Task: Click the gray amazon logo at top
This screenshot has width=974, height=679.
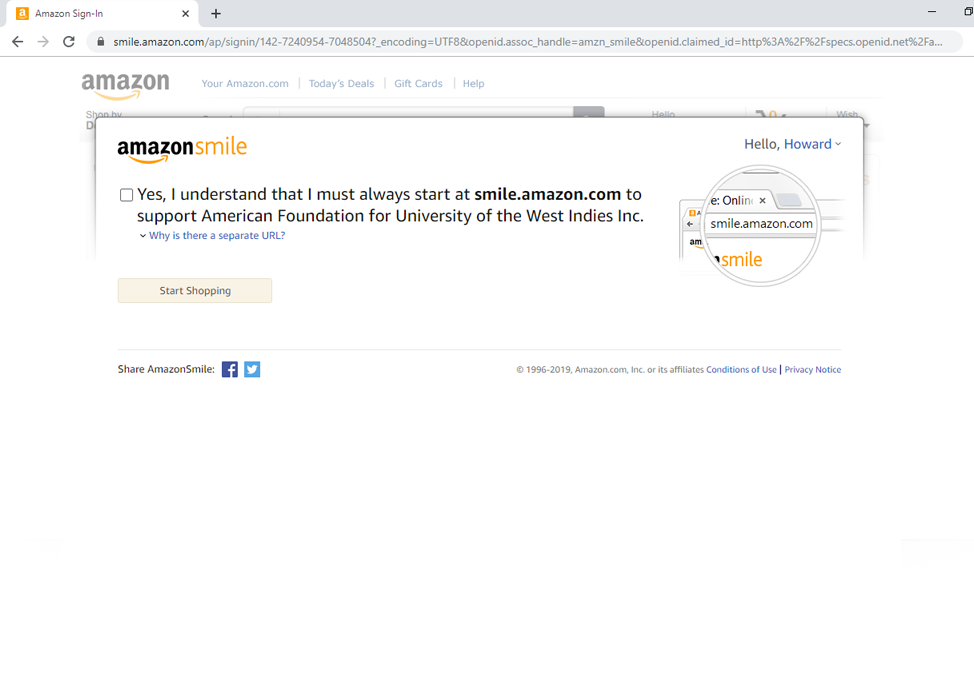Action: click(x=125, y=85)
